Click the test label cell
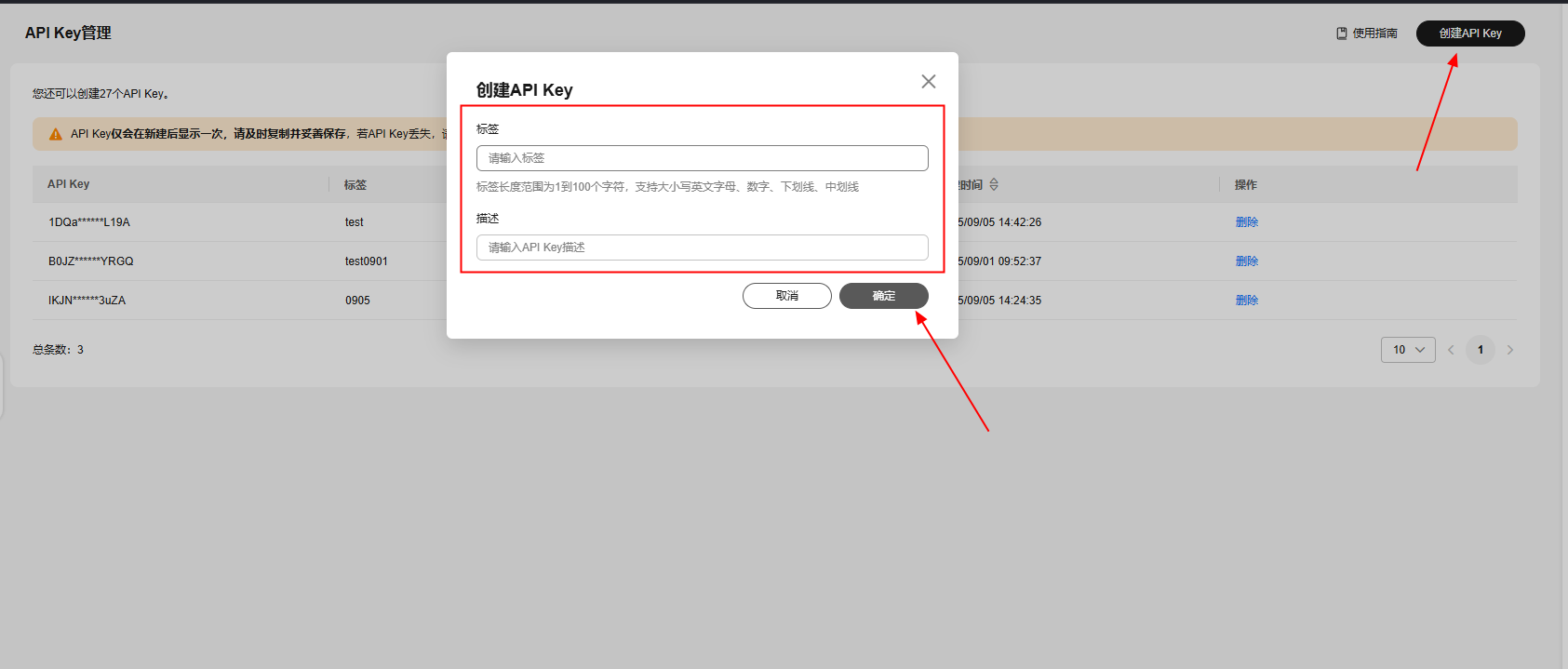Viewport: 1568px width, 669px height. (355, 222)
